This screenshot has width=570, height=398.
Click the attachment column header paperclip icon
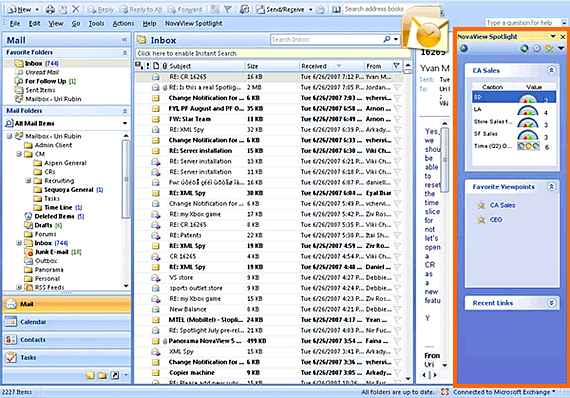(x=165, y=66)
